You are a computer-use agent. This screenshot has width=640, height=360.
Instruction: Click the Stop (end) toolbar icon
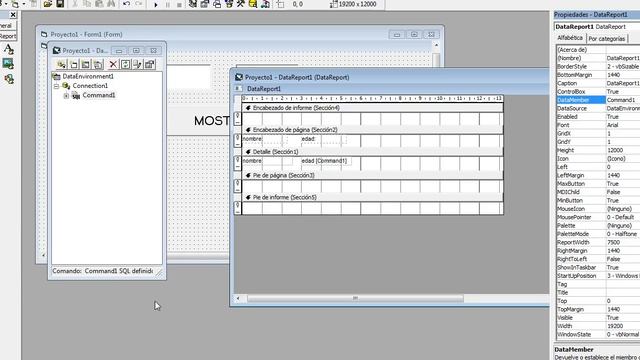[x=179, y=4]
